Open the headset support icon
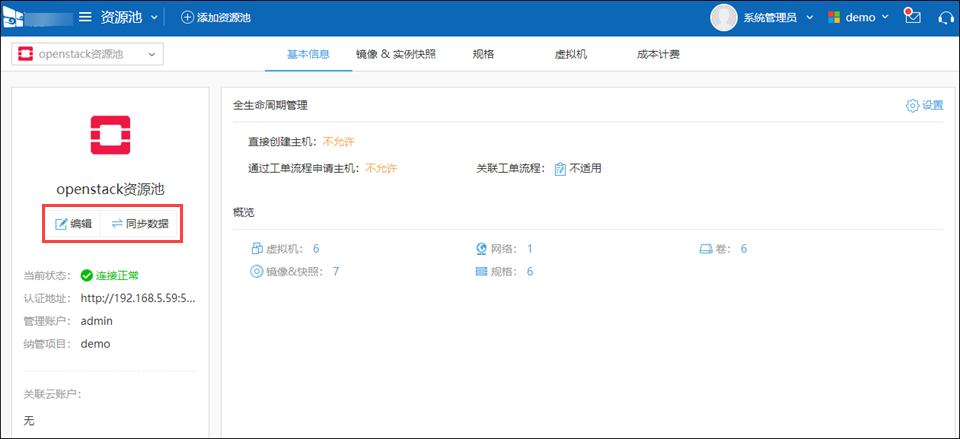This screenshot has height=439, width=960. [946, 17]
